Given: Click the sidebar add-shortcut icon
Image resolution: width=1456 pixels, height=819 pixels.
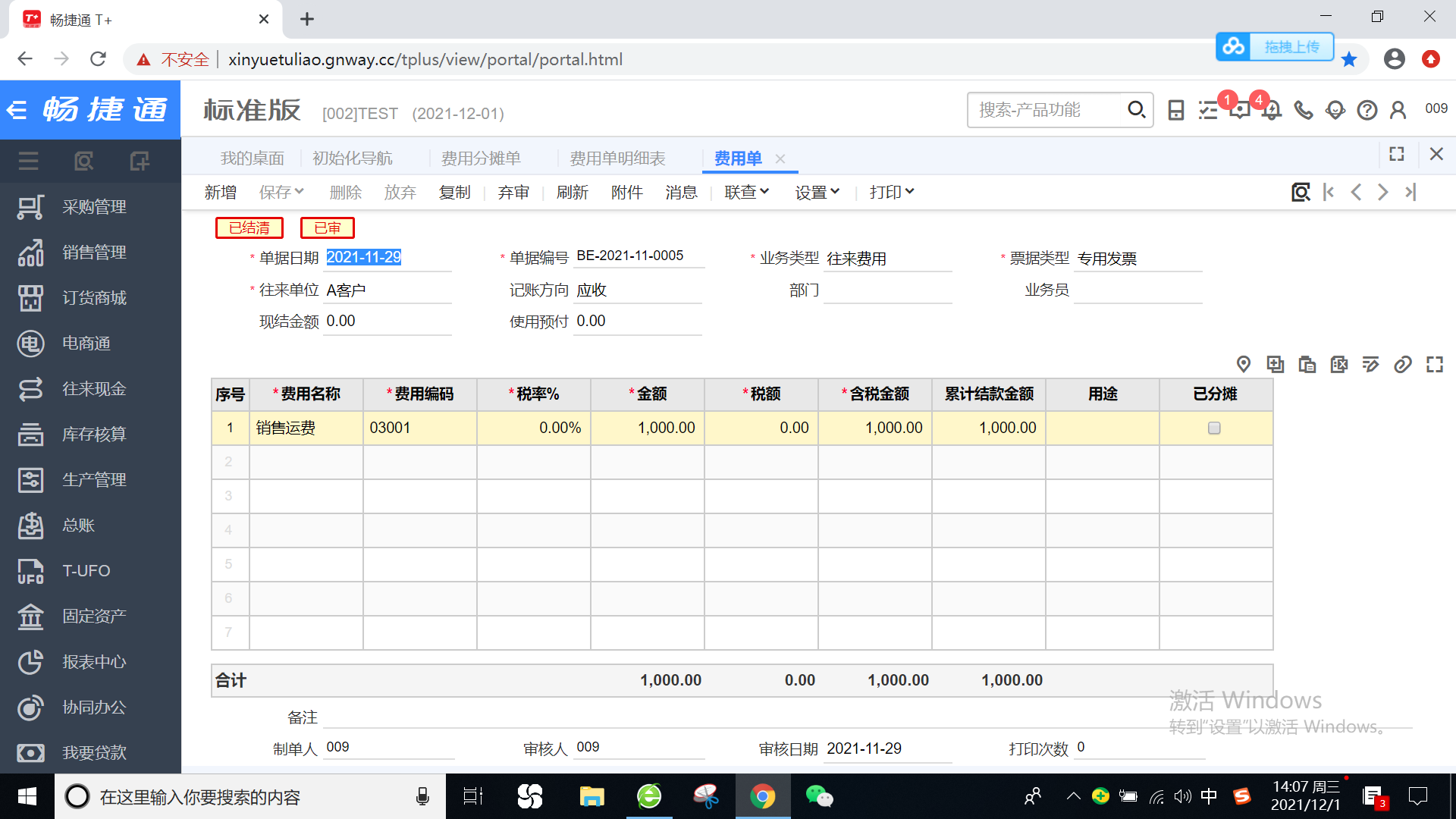Looking at the screenshot, I should coord(140,161).
